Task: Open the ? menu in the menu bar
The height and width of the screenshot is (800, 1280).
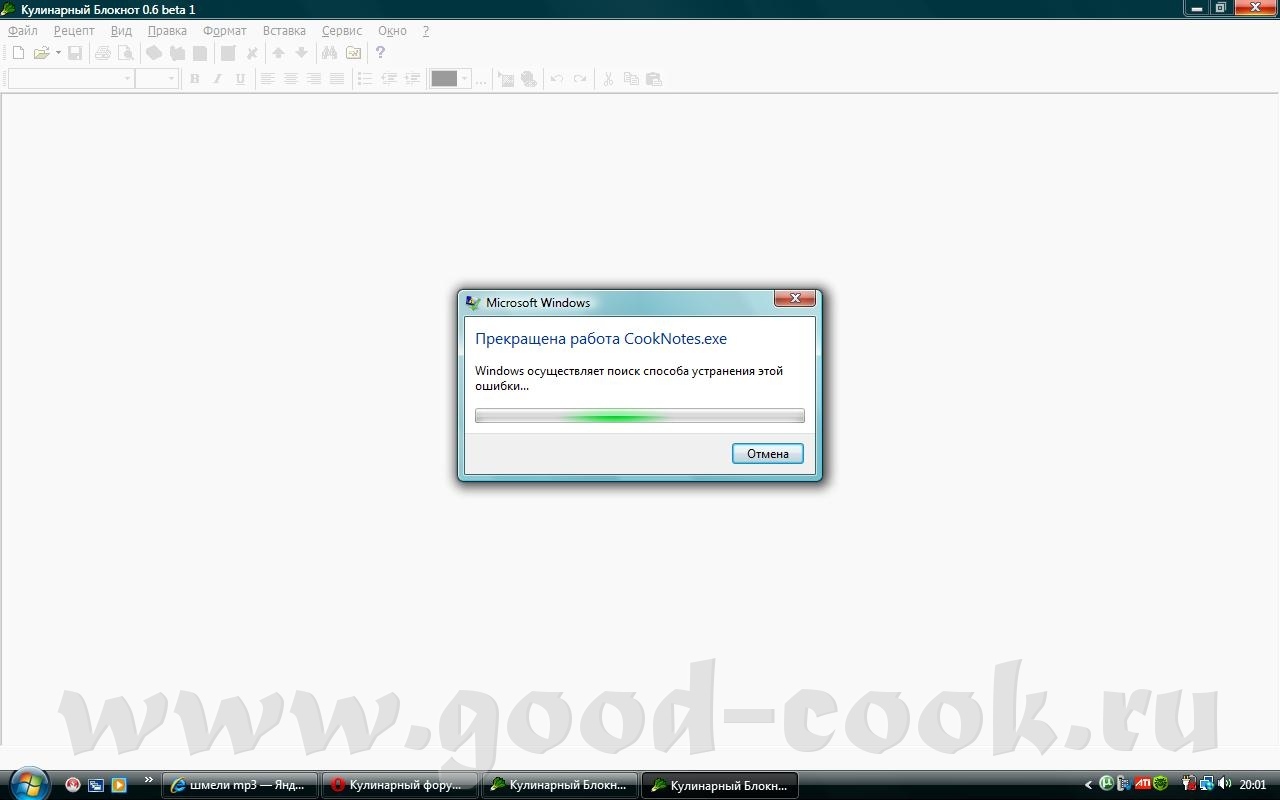Action: coord(426,31)
